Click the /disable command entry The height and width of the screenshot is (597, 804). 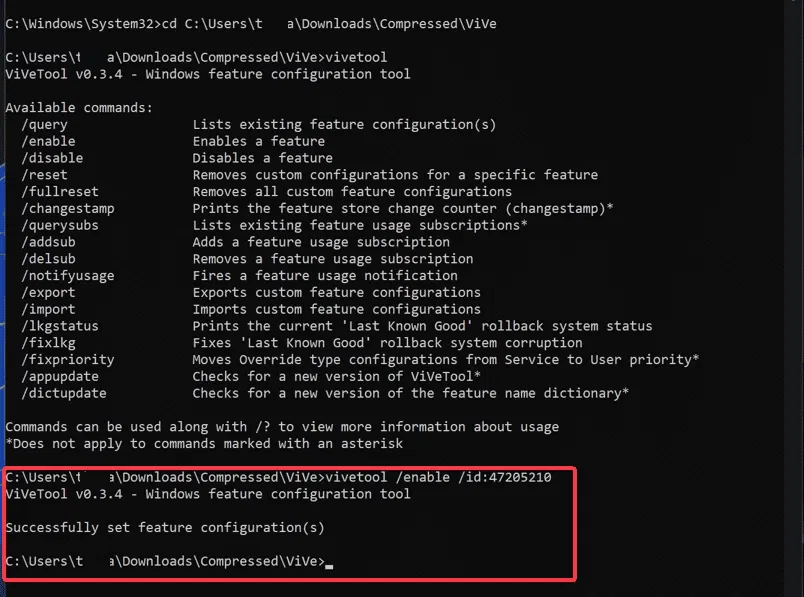pyautogui.click(x=55, y=158)
